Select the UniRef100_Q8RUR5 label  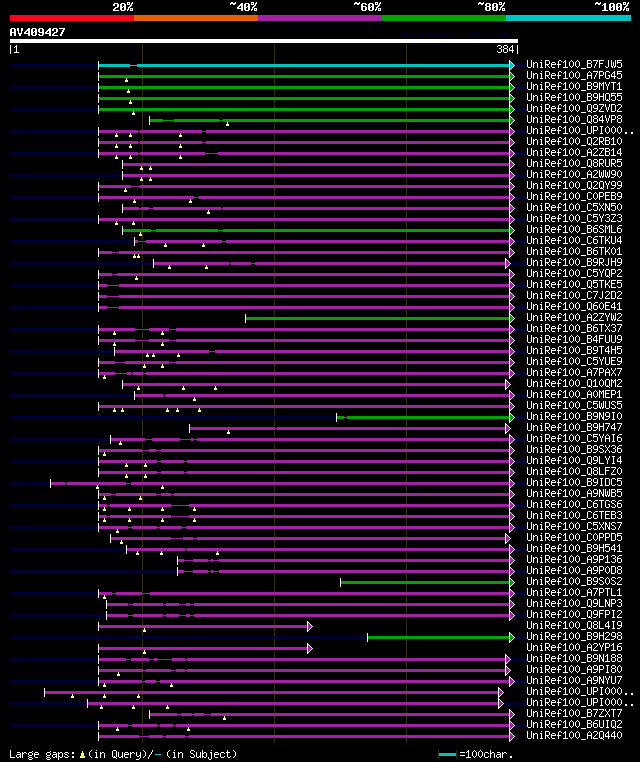pos(574,163)
